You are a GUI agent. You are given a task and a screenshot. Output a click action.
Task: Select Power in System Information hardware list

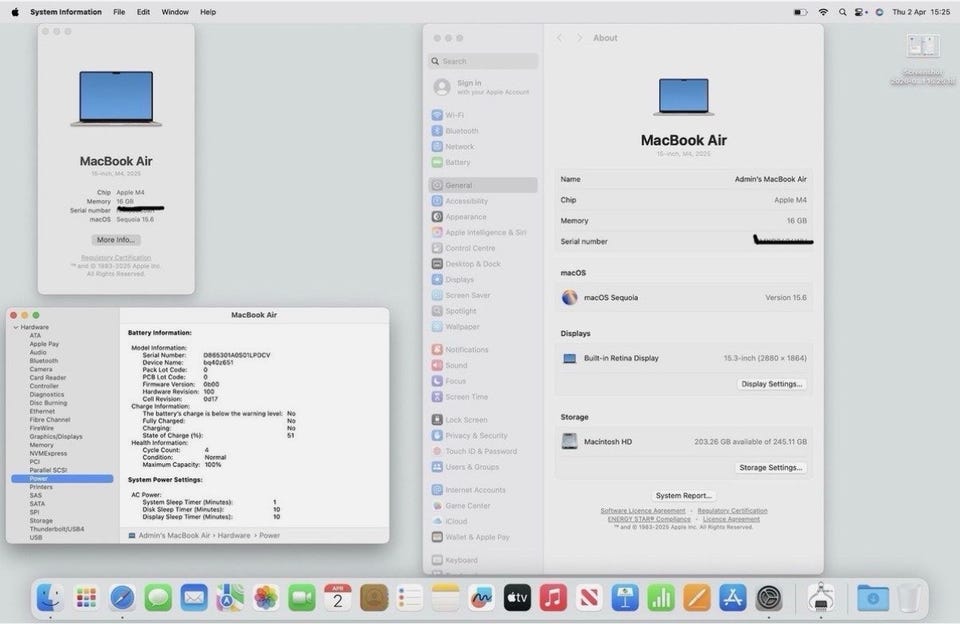coord(62,479)
